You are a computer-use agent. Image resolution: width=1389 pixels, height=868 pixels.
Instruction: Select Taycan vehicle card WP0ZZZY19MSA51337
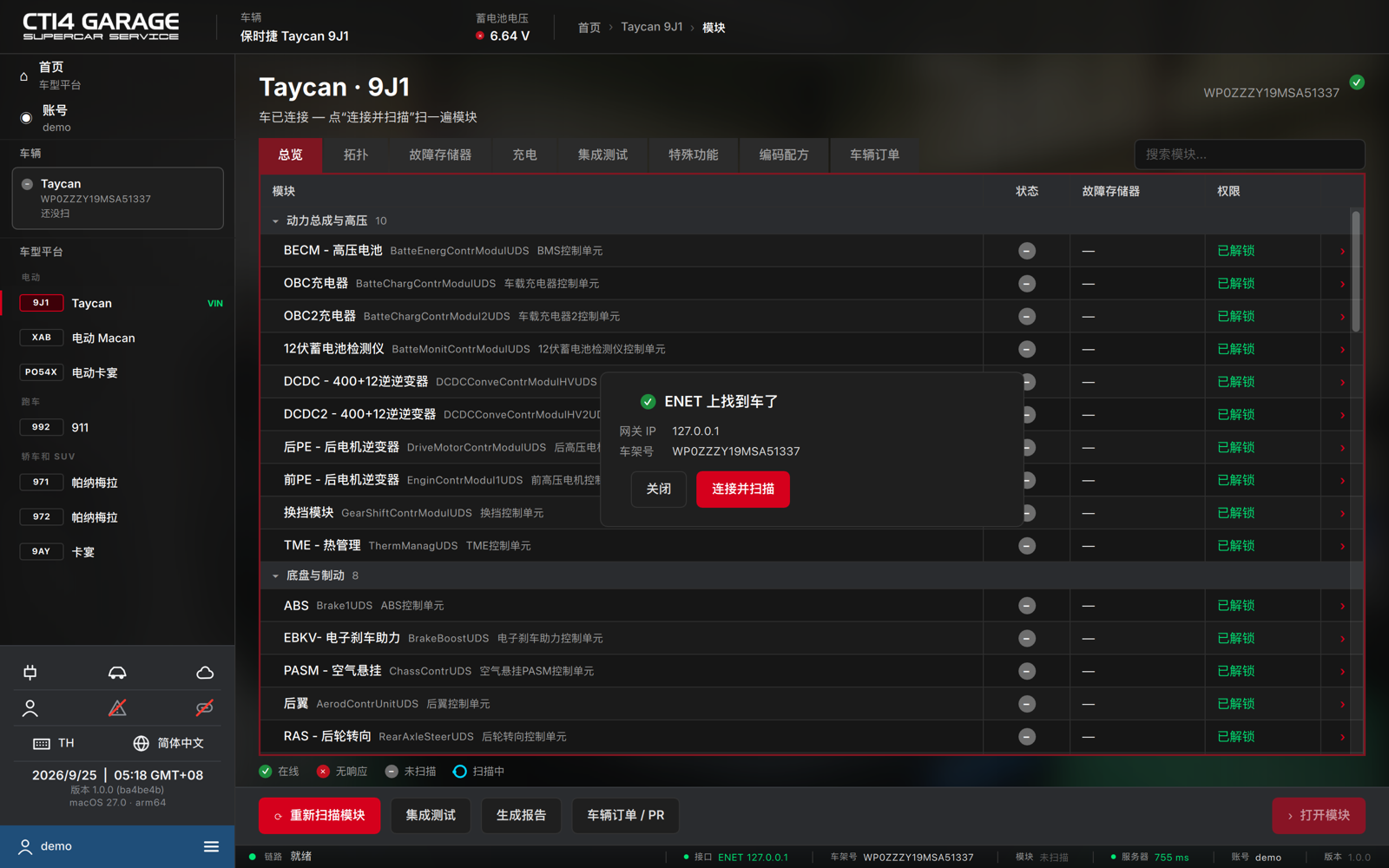click(117, 199)
